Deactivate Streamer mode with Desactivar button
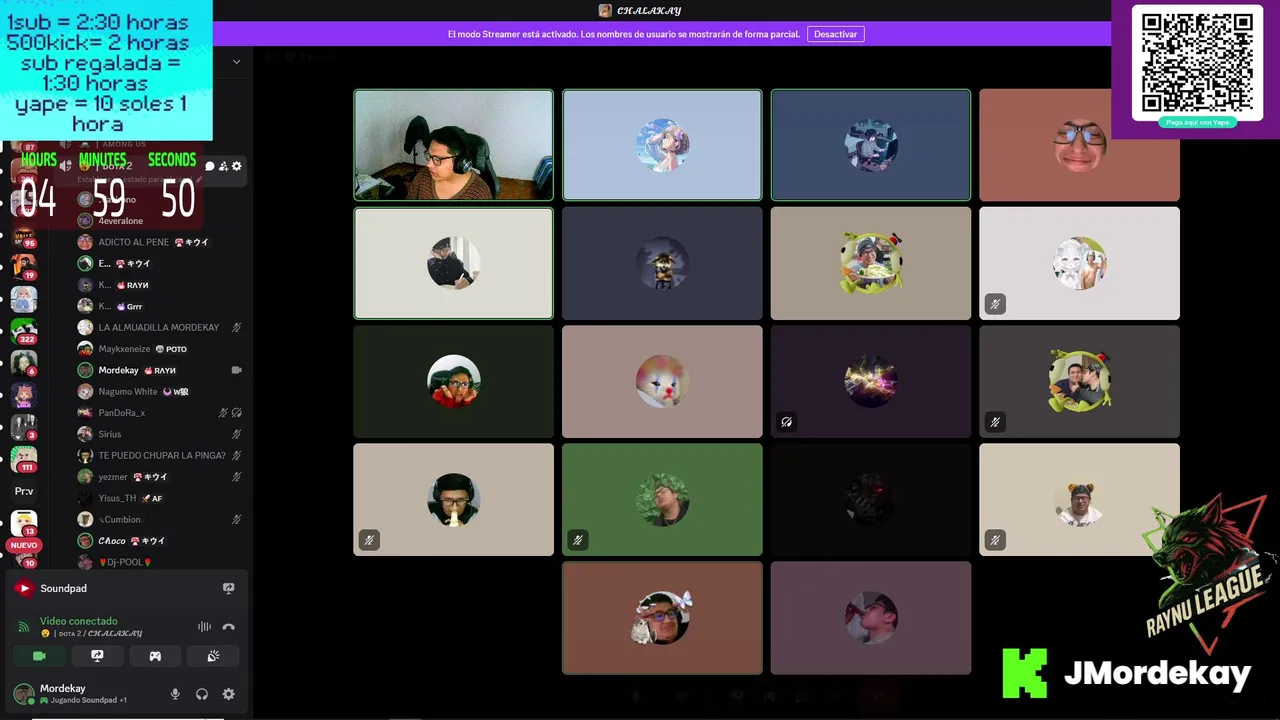The width and height of the screenshot is (1280, 720). click(835, 34)
